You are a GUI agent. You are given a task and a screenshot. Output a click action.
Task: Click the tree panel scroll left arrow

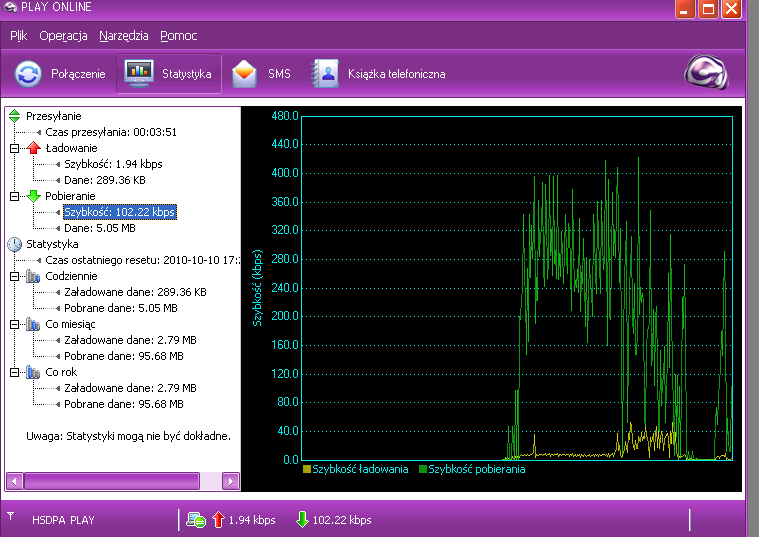pyautogui.click(x=15, y=481)
